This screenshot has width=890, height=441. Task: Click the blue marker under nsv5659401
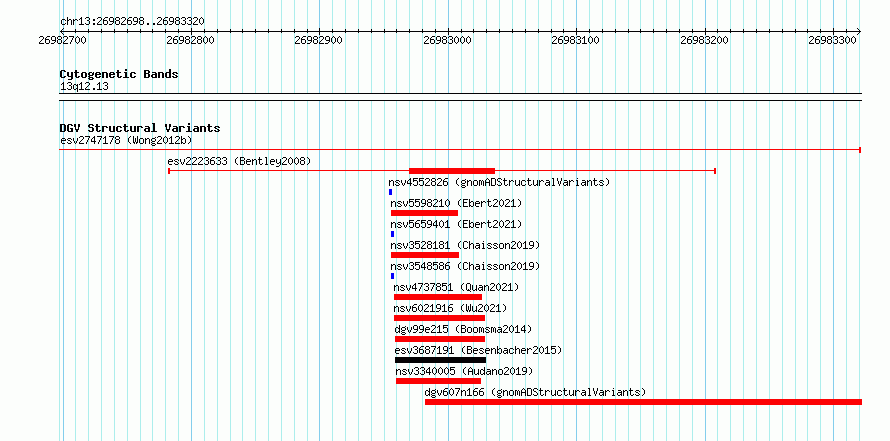coord(392,234)
